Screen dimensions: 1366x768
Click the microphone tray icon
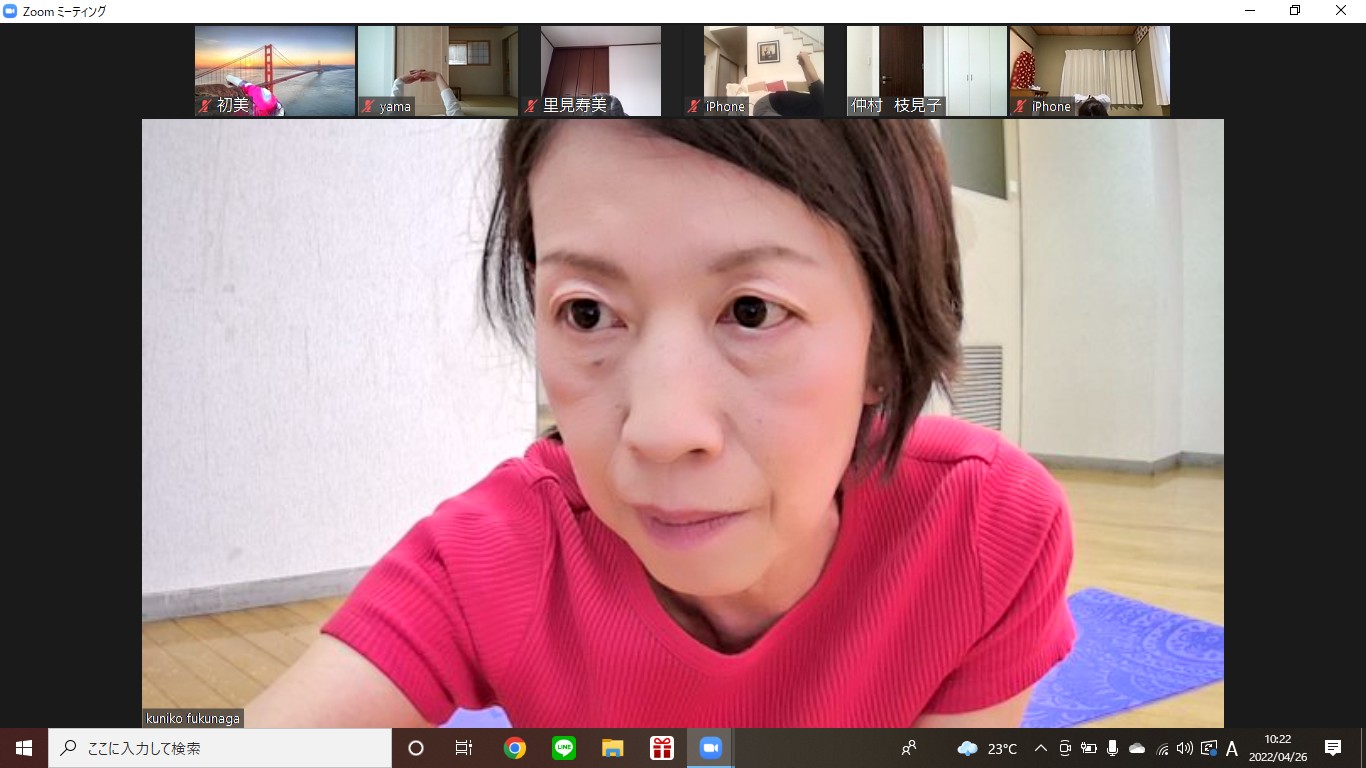[x=1113, y=748]
